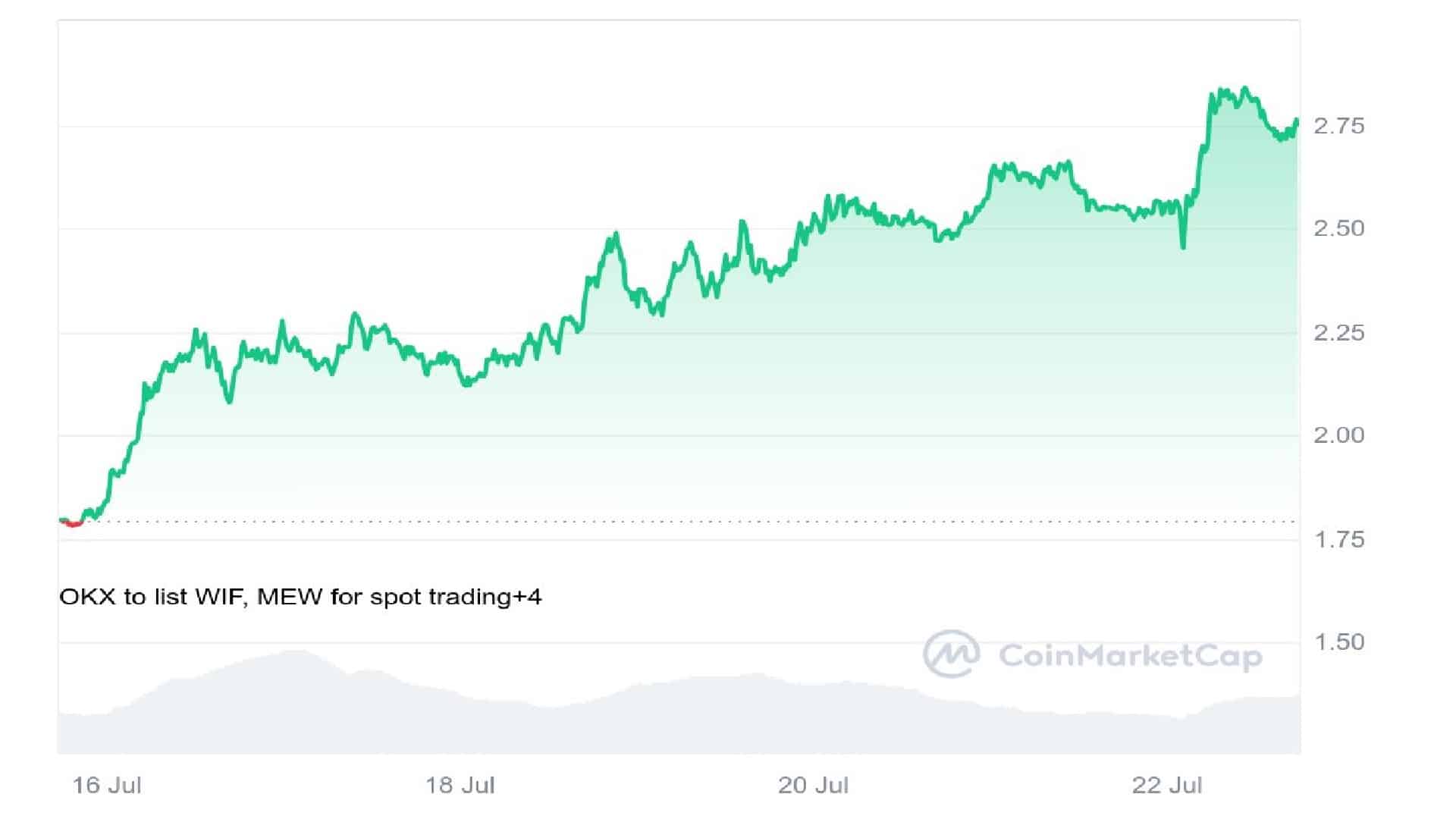This screenshot has width=1456, height=819.
Task: Click the right endpoint of the green price line
Action: (1297, 121)
